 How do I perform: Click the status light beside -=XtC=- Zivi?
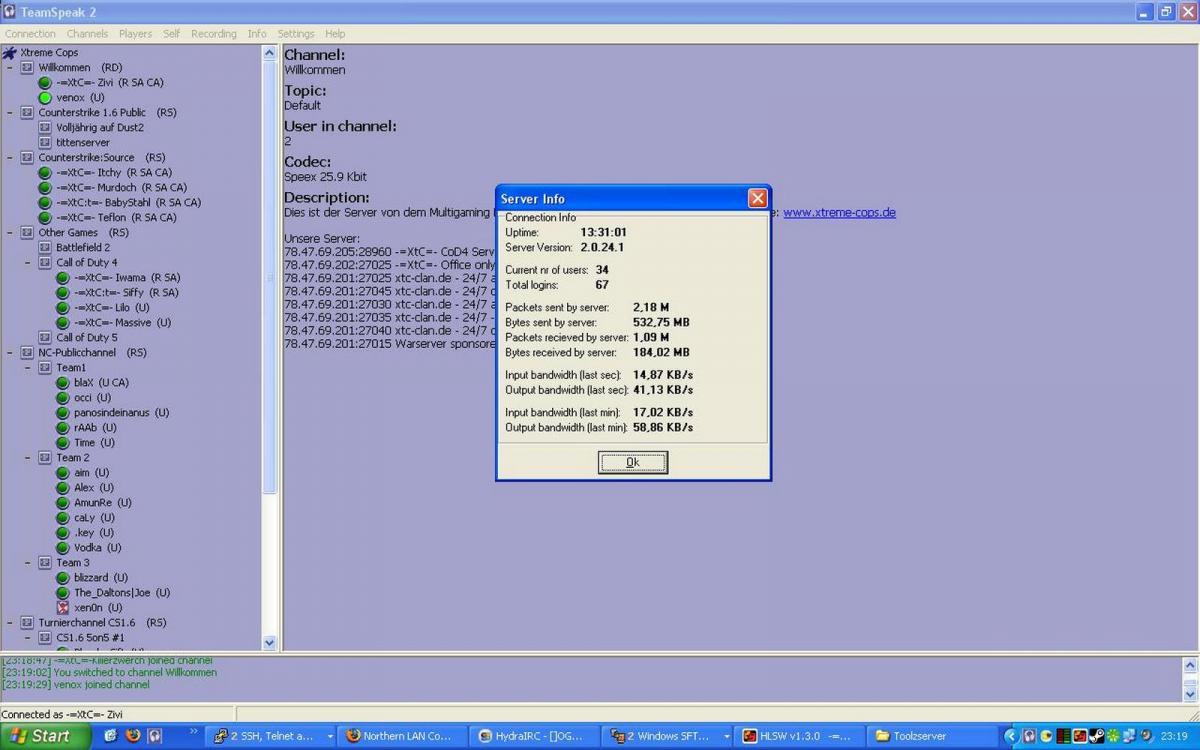click(x=45, y=82)
